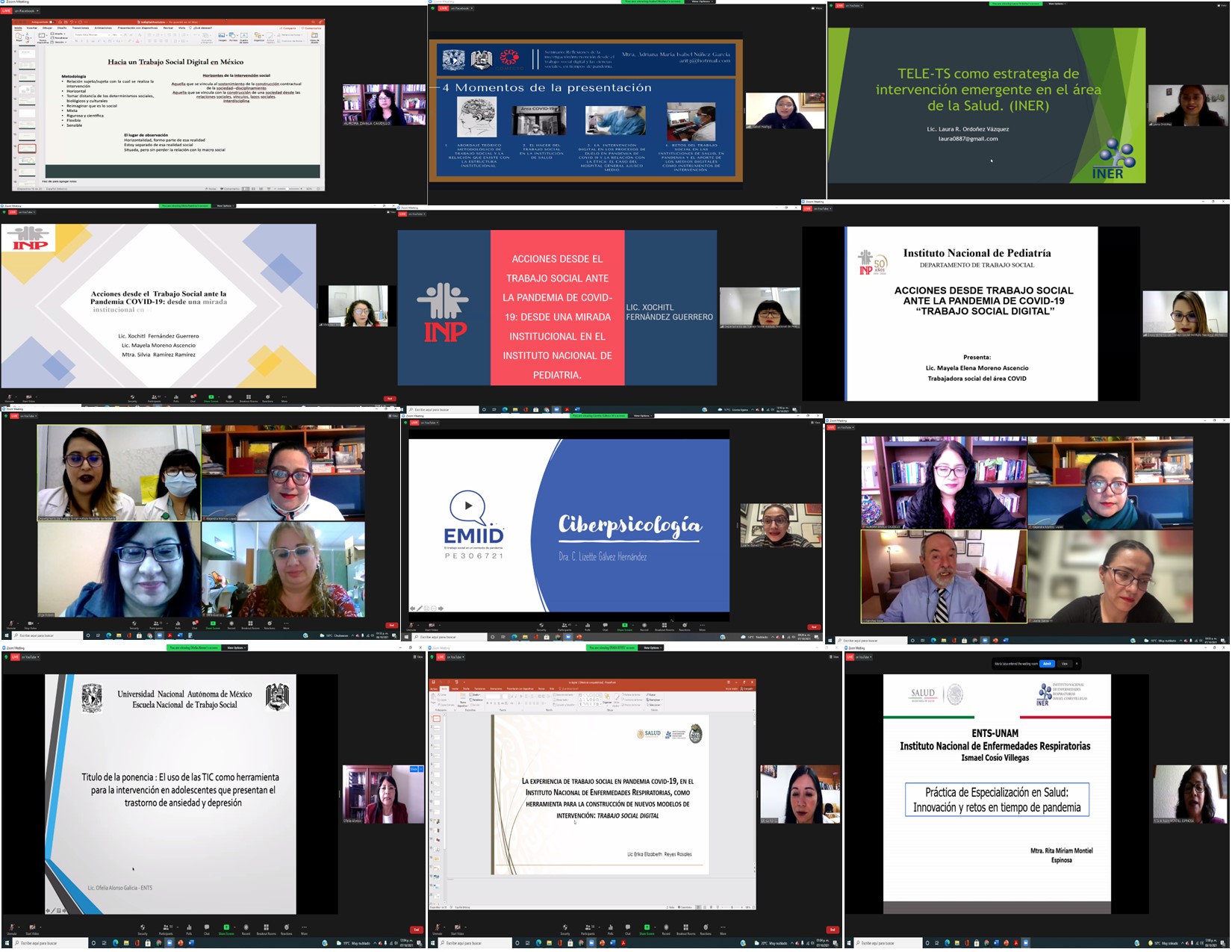Open Participants in Erika Reyes presentation Zoom window
Viewport: 1232px width, 952px height.
588,930
